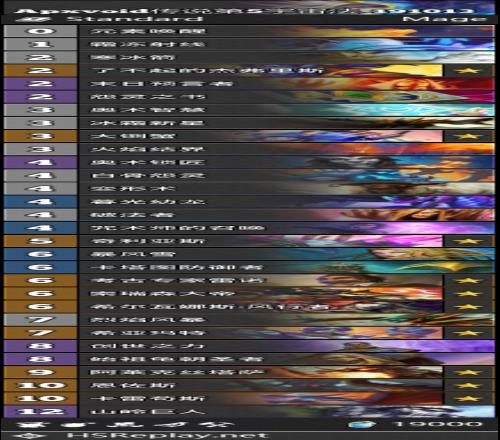This screenshot has height=440, width=500.
Task: Click the legendary star beside 考古专家雷诺
Action: coord(468,280)
